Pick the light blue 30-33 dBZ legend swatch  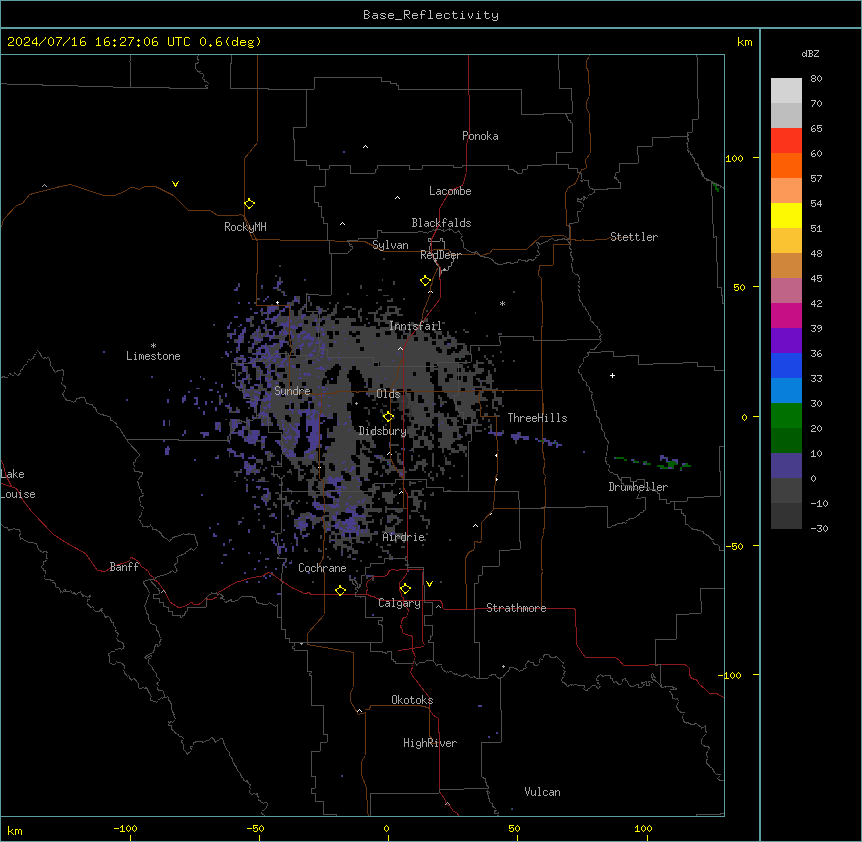786,390
